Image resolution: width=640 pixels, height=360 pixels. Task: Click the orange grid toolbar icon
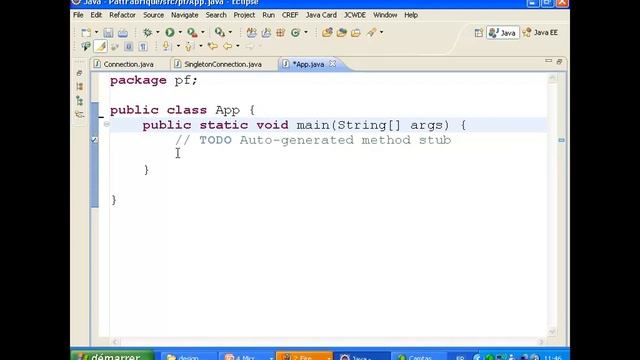(280, 33)
